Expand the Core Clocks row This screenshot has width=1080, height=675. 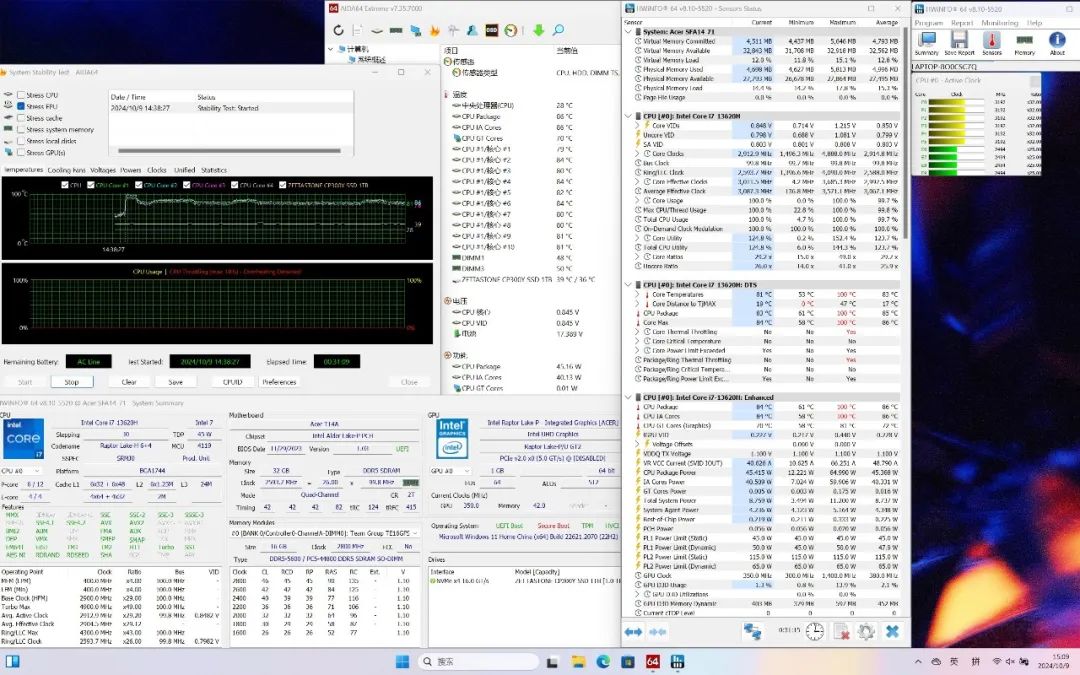(638, 154)
